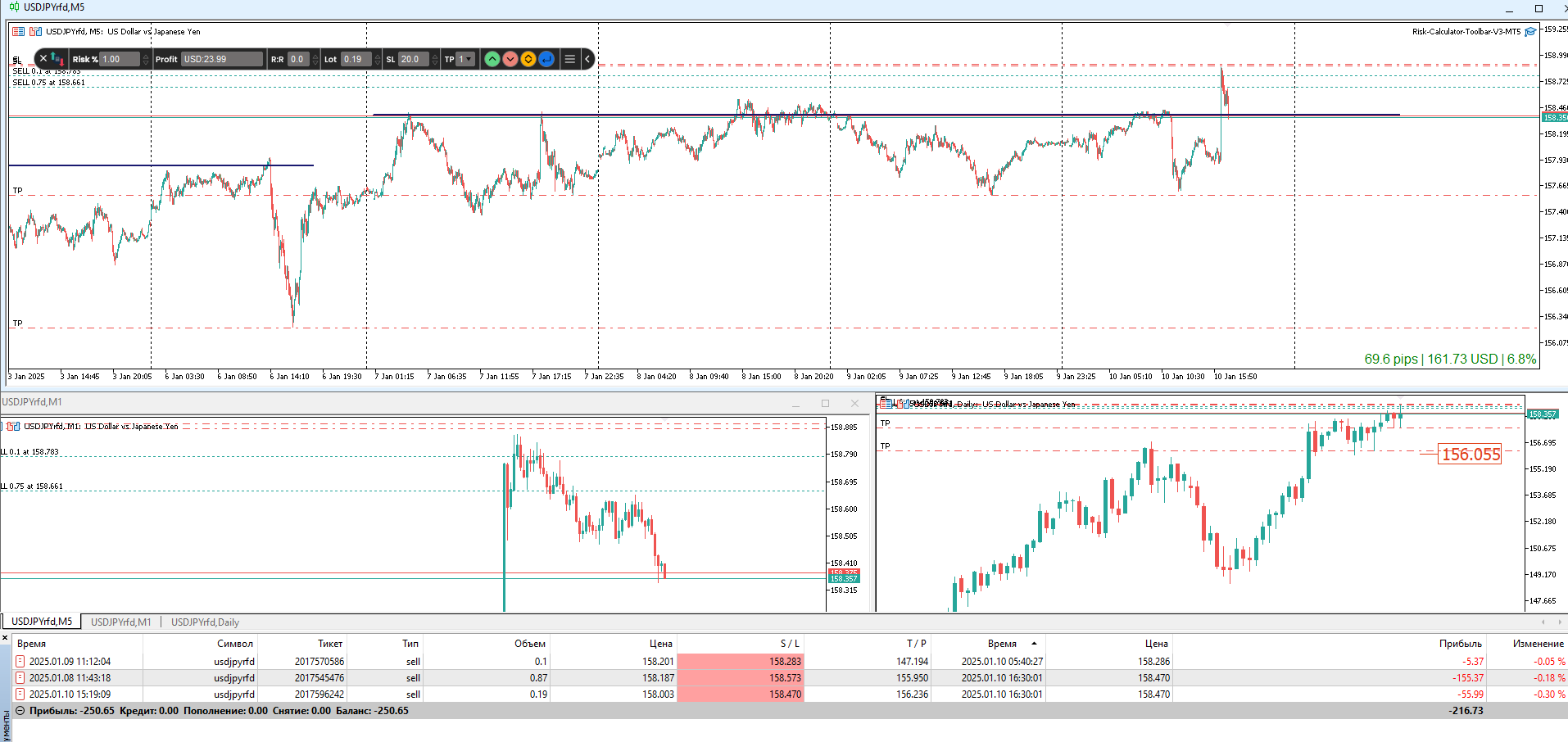Collapse the summary row with the minus circle
This screenshot has height=742, width=1568.
[x=20, y=711]
